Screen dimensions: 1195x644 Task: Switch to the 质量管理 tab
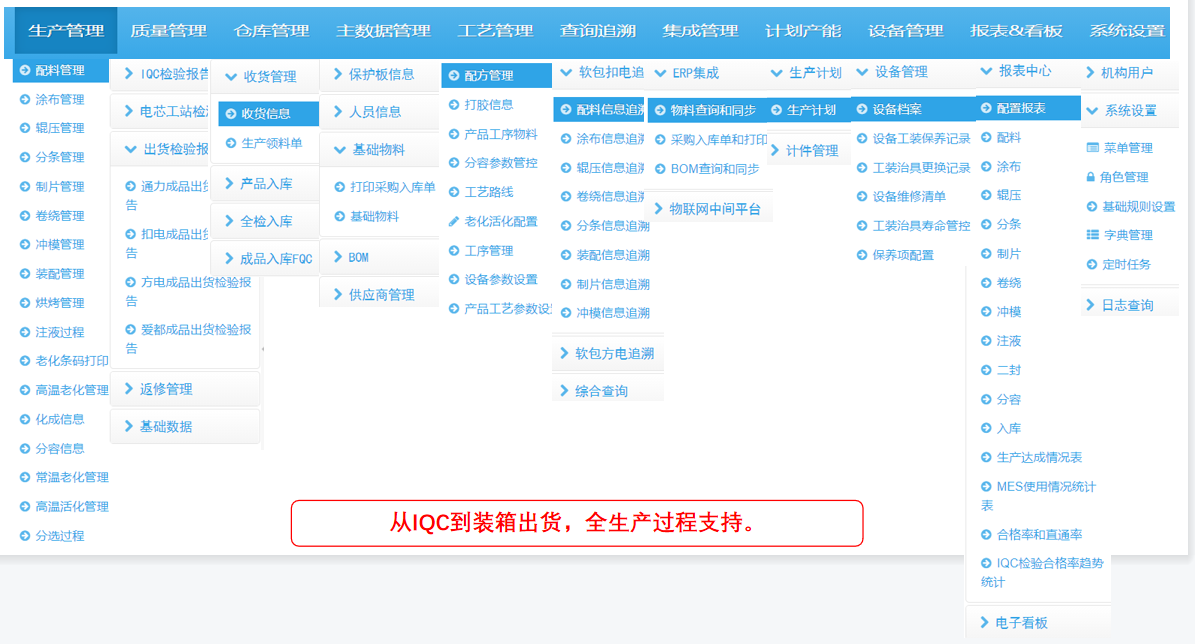[171, 31]
